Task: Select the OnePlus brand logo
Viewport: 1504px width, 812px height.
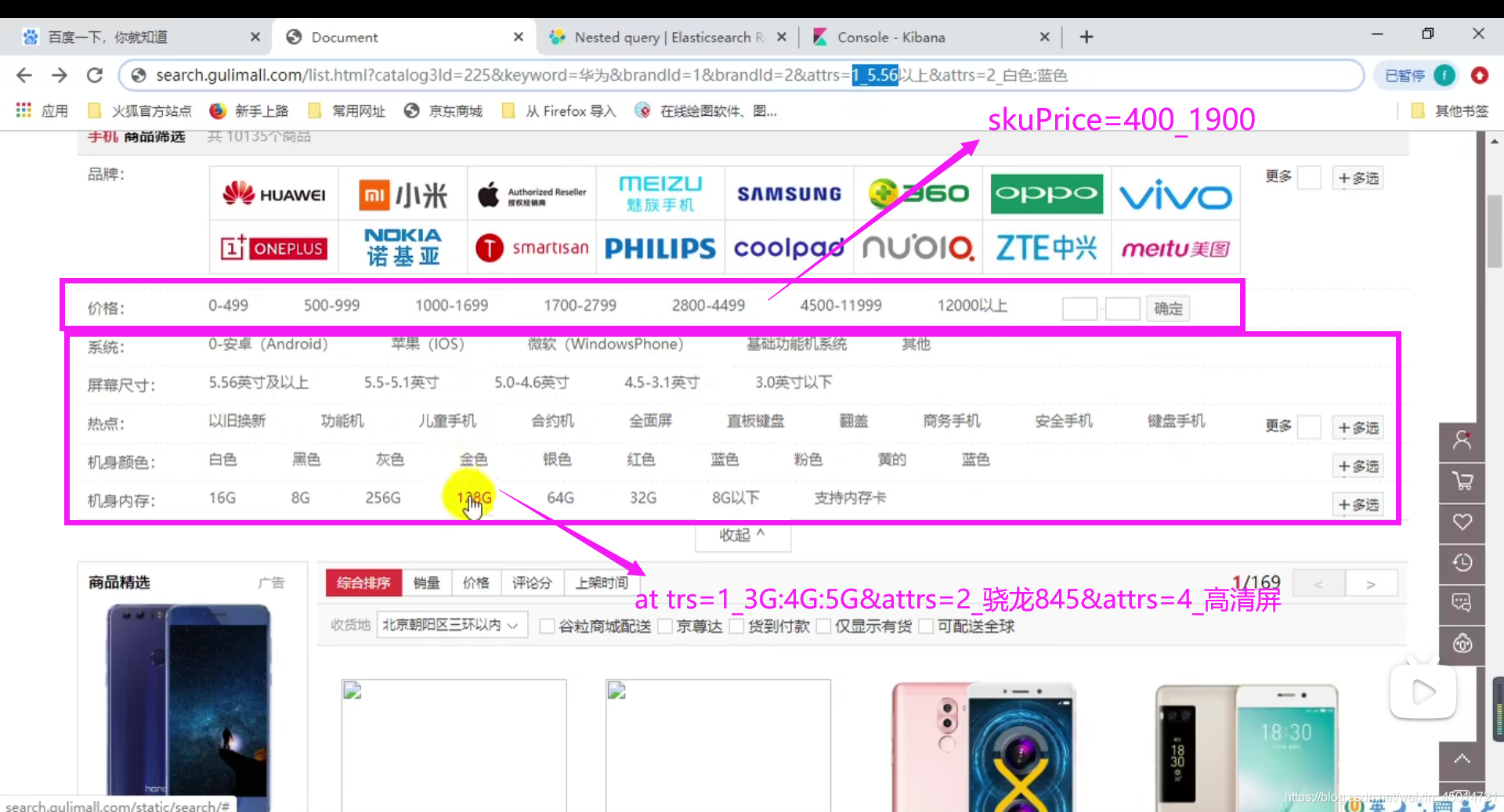Action: pos(274,248)
